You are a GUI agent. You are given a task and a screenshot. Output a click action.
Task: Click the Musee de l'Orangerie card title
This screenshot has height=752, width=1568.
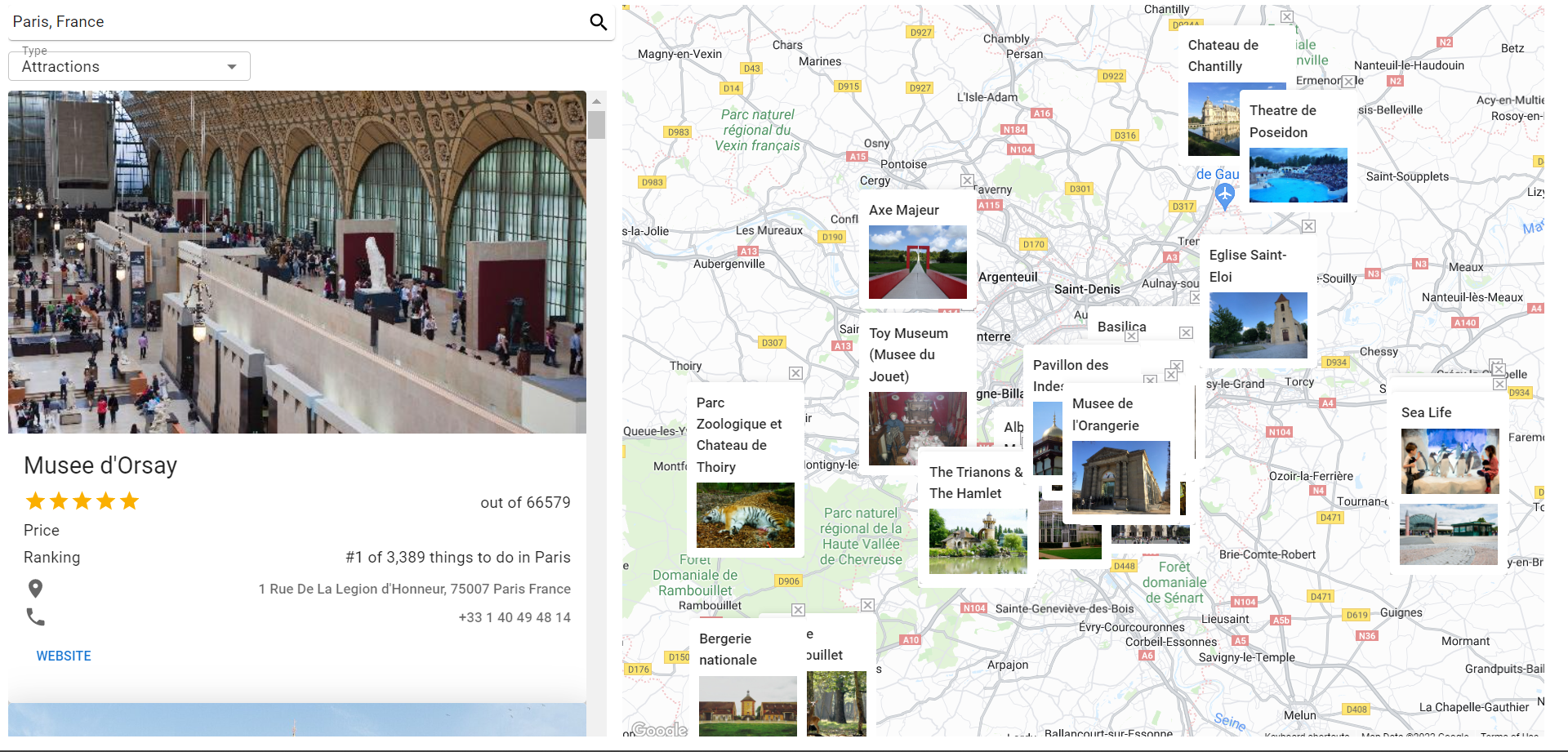[x=1106, y=414]
